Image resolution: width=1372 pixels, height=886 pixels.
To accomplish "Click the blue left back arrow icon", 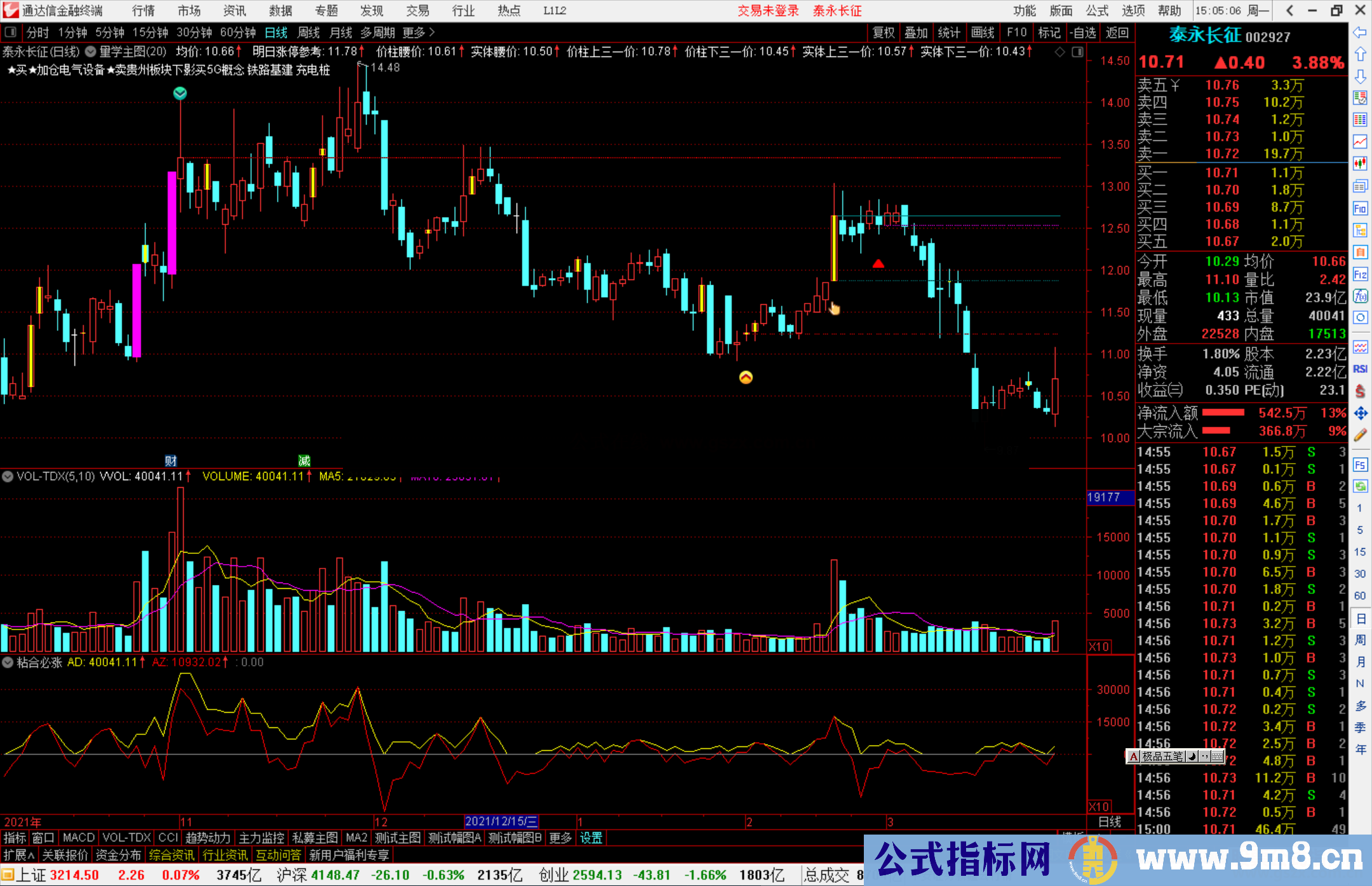I will (1360, 32).
